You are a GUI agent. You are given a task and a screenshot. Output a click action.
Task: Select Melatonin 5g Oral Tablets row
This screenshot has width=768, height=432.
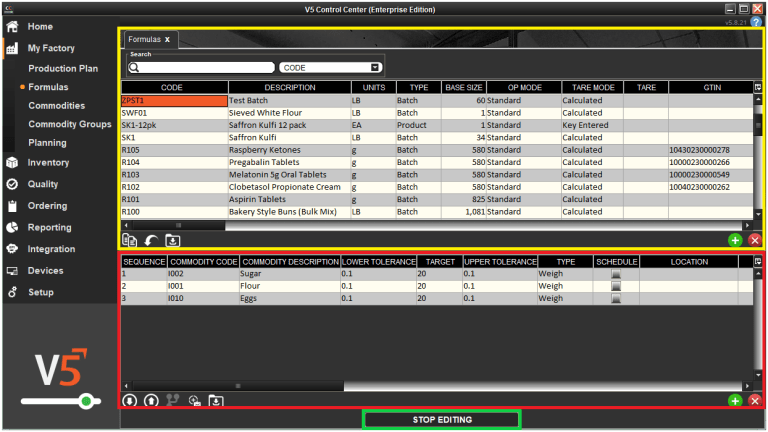(437, 175)
